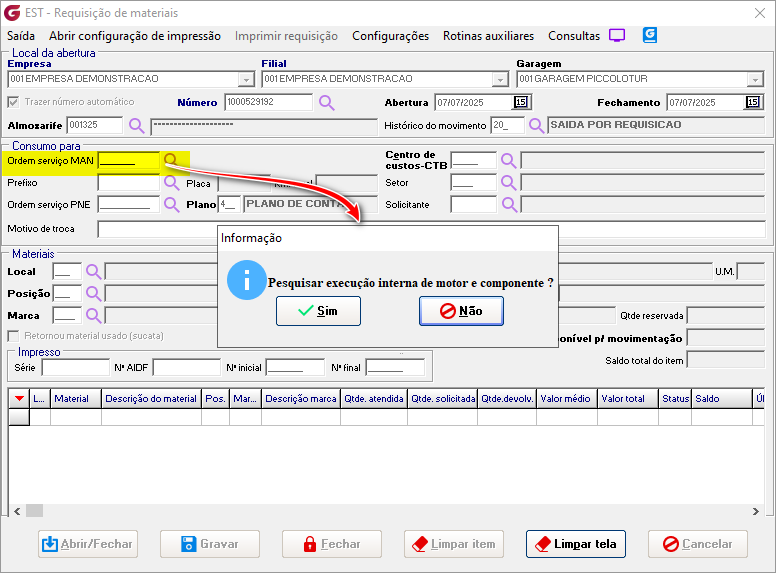The height and width of the screenshot is (573, 776).
Task: Click Ordem serviço PNE search magnifier
Action: tap(171, 204)
